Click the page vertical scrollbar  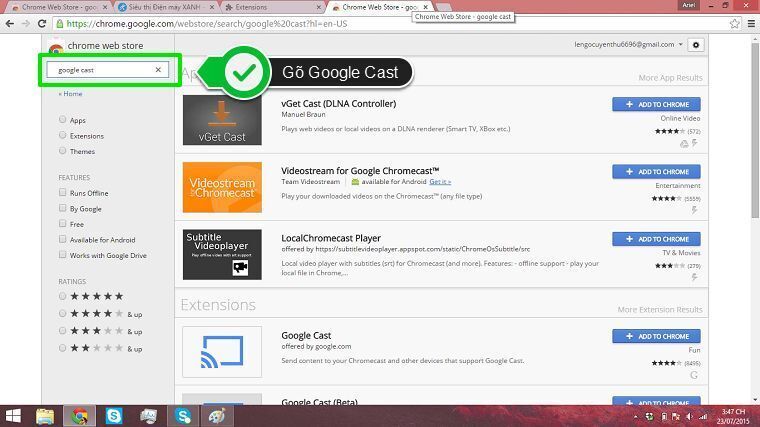point(755,131)
